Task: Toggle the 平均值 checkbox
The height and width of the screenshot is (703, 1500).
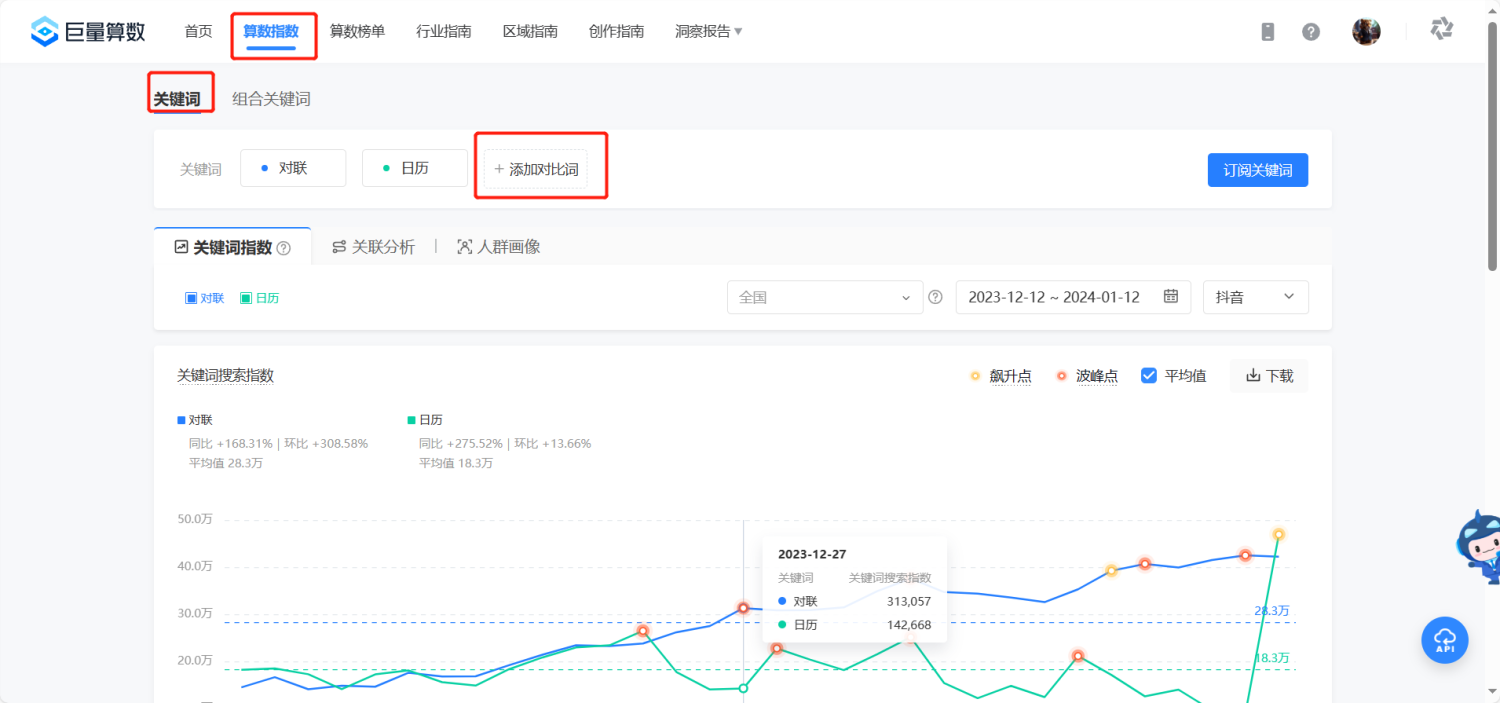Action: coord(1149,376)
